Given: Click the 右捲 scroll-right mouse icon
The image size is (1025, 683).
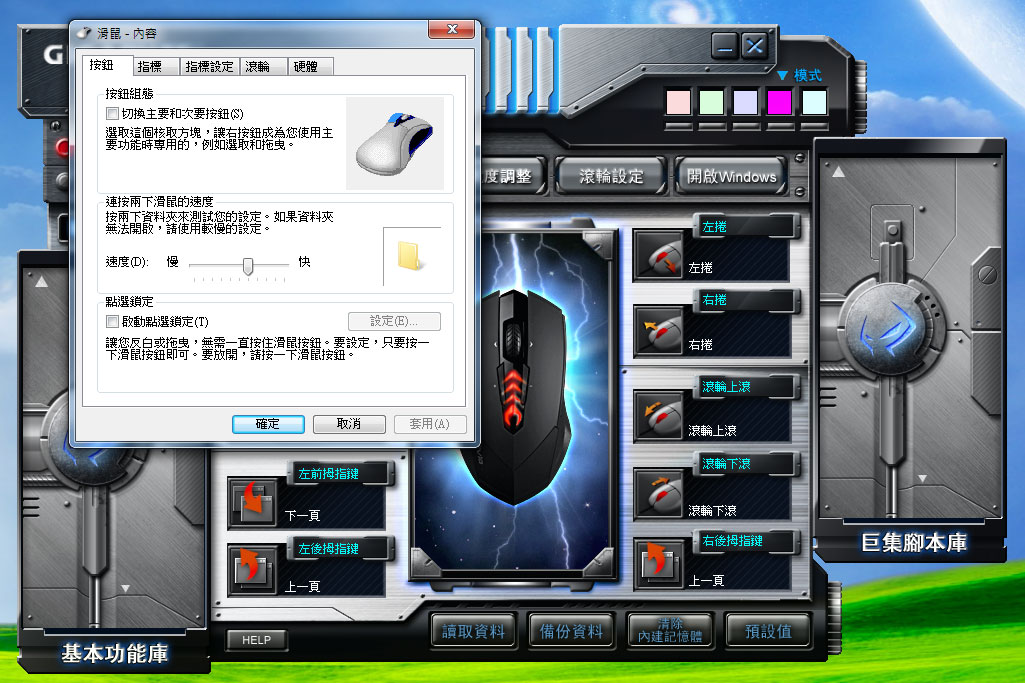Looking at the screenshot, I should 660,331.
